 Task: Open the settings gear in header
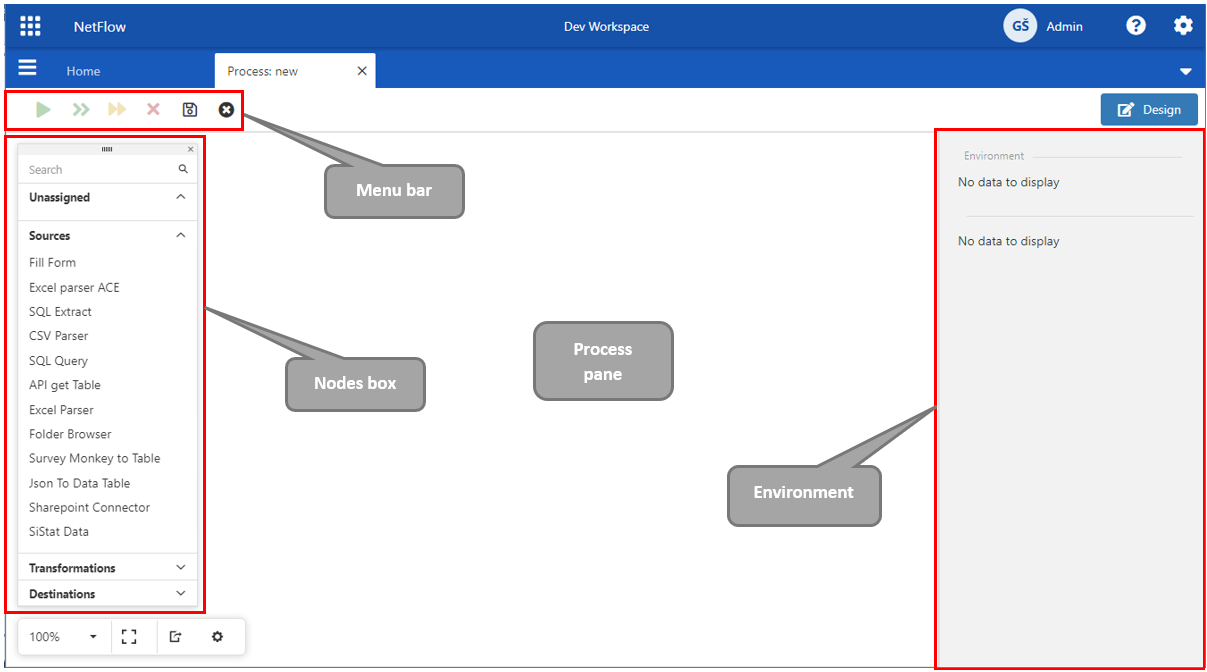click(x=1183, y=26)
